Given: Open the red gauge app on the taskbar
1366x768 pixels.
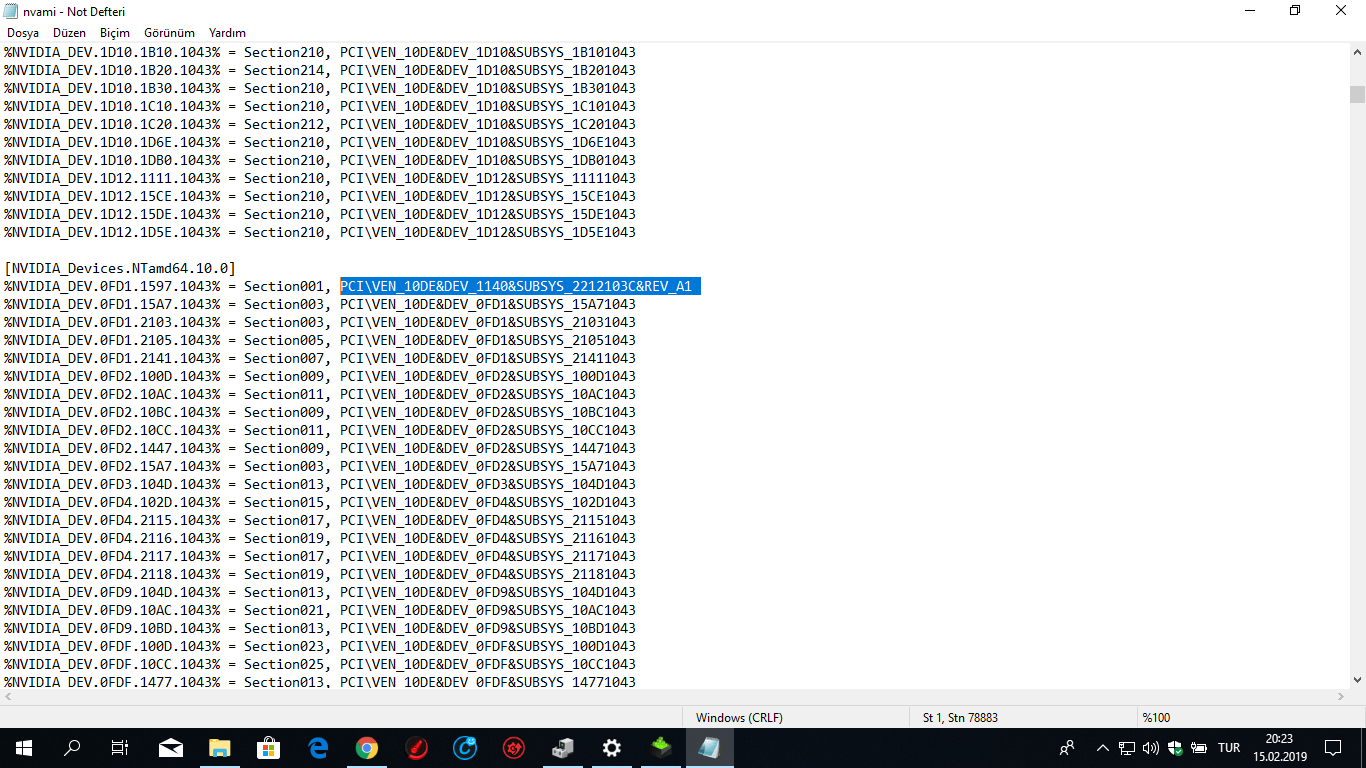Looking at the screenshot, I should [x=416, y=747].
